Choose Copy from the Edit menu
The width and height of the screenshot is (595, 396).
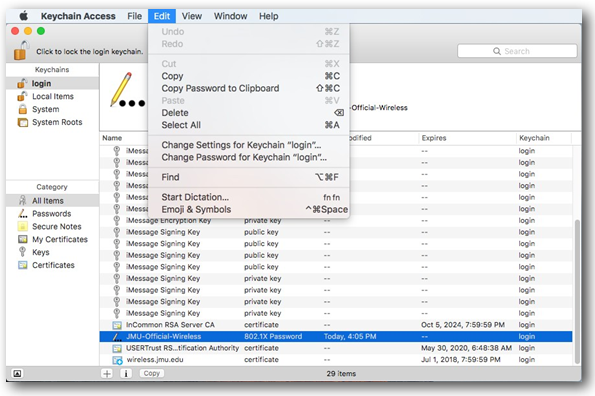pyautogui.click(x=249, y=76)
